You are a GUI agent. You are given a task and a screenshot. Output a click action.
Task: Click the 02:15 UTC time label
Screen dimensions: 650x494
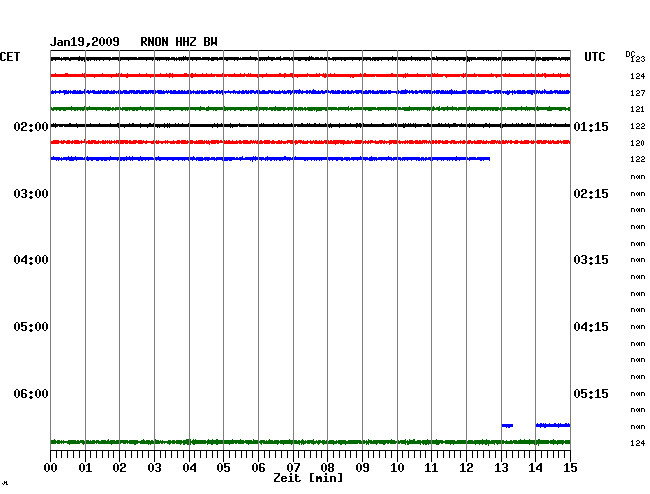(x=591, y=194)
